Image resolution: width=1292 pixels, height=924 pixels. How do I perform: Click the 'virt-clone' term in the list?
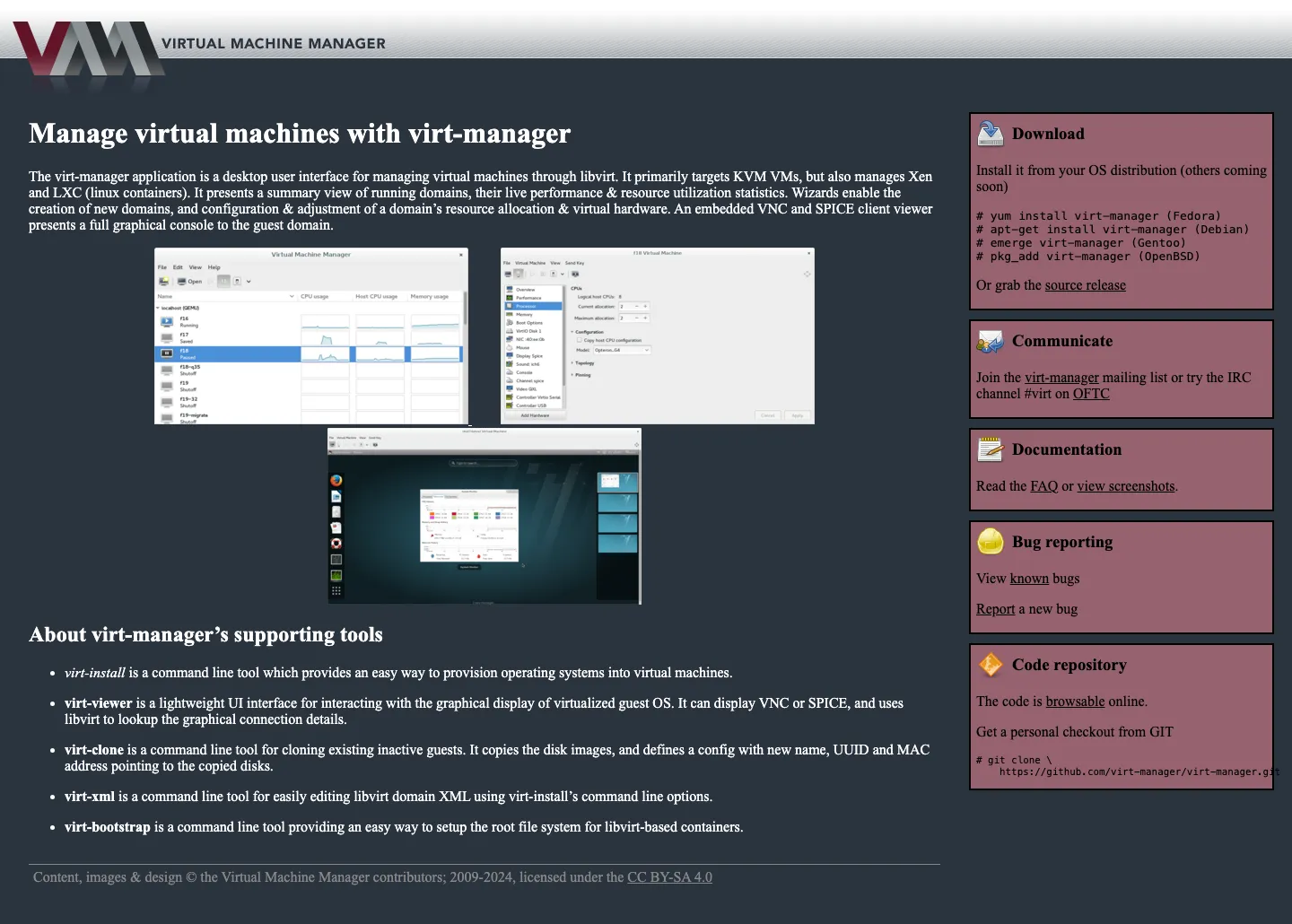(94, 750)
